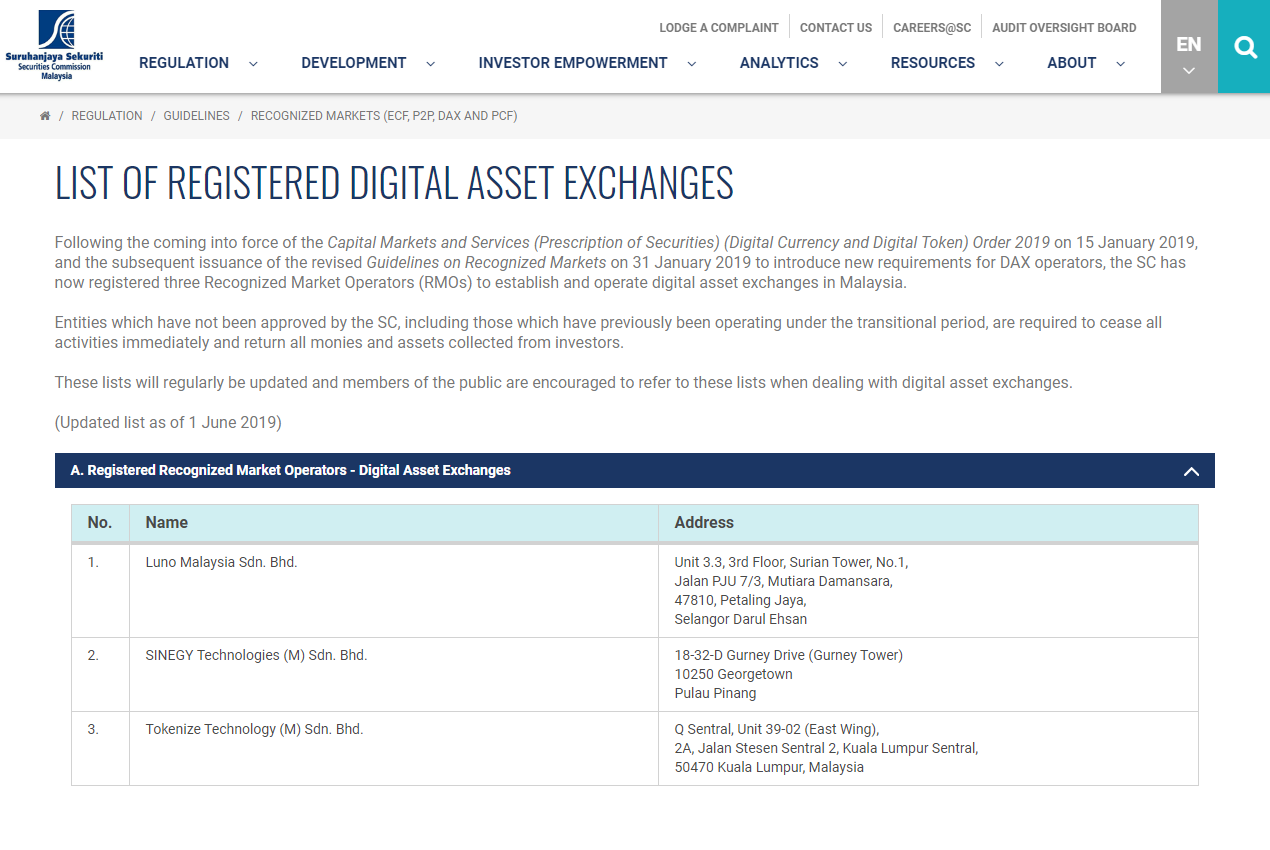Click the Guidelines breadcrumb link

tap(197, 116)
